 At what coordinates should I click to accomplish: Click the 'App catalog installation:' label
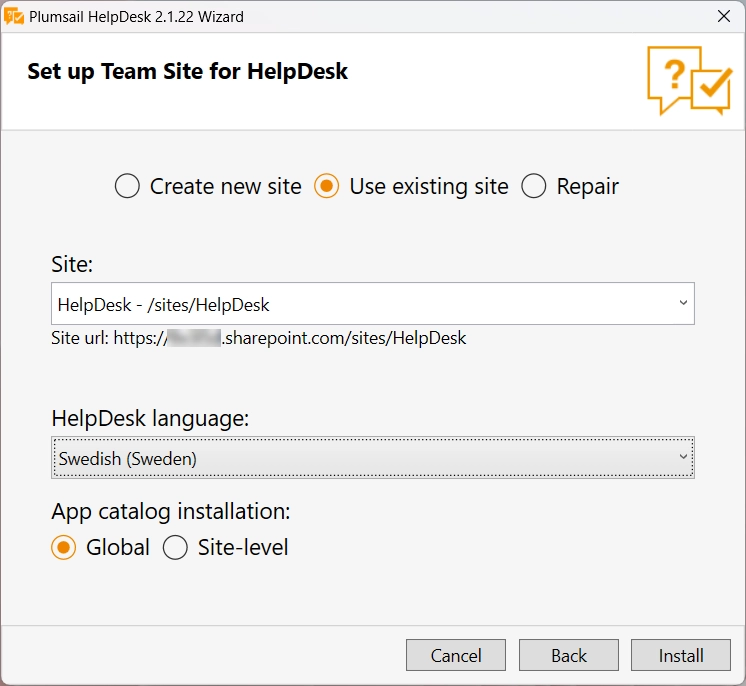[x=171, y=512]
